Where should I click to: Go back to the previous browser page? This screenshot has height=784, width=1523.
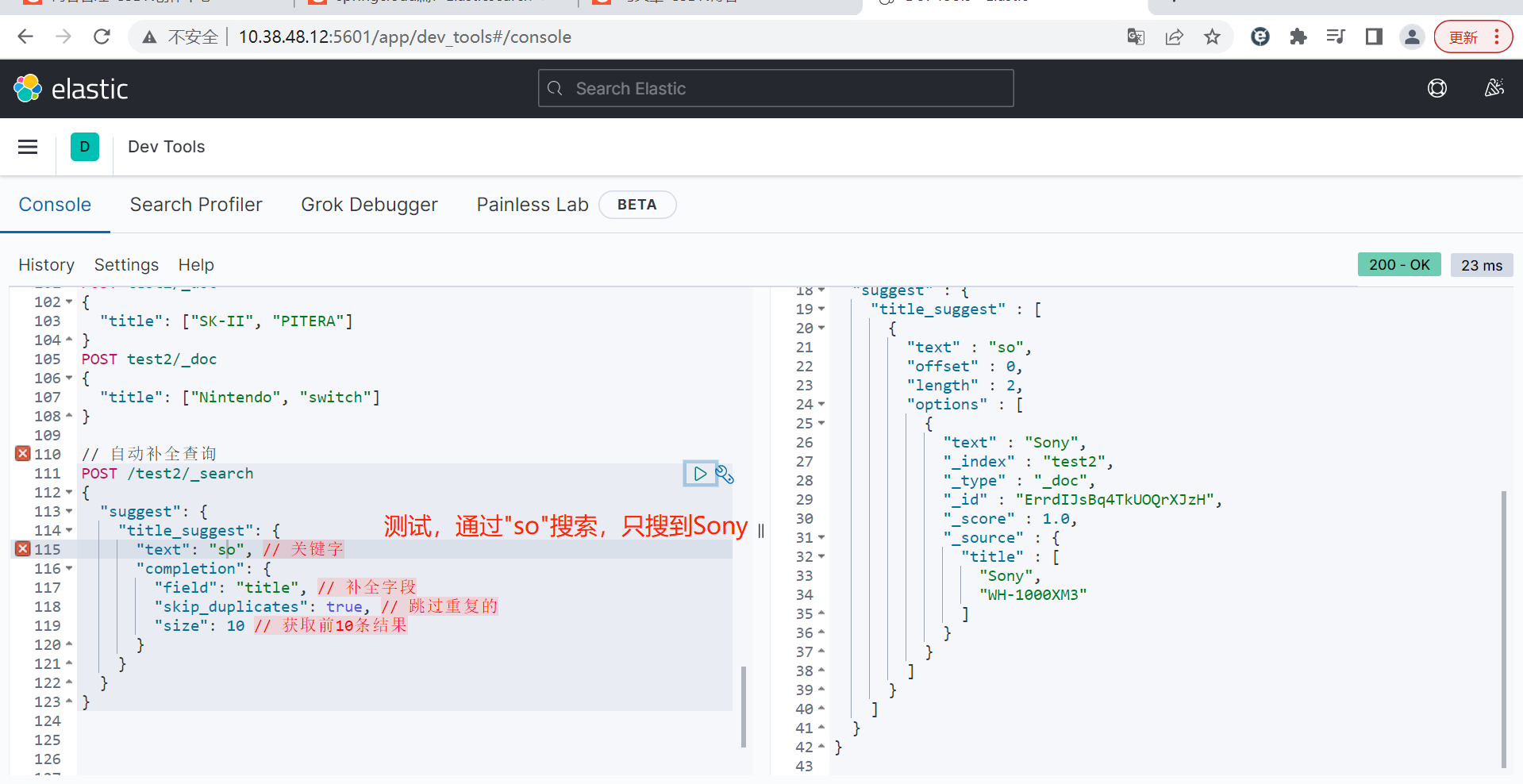click(25, 37)
